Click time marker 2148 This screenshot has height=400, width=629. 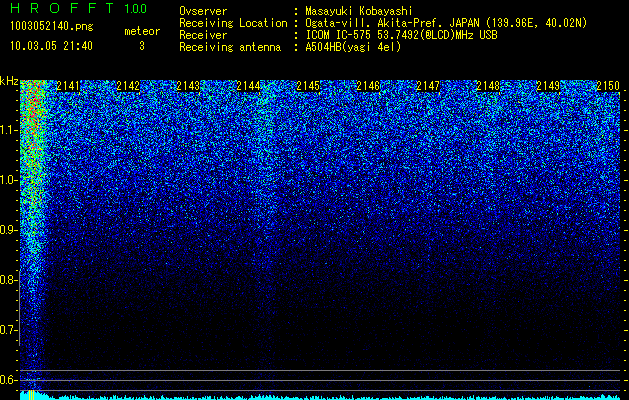coord(488,86)
